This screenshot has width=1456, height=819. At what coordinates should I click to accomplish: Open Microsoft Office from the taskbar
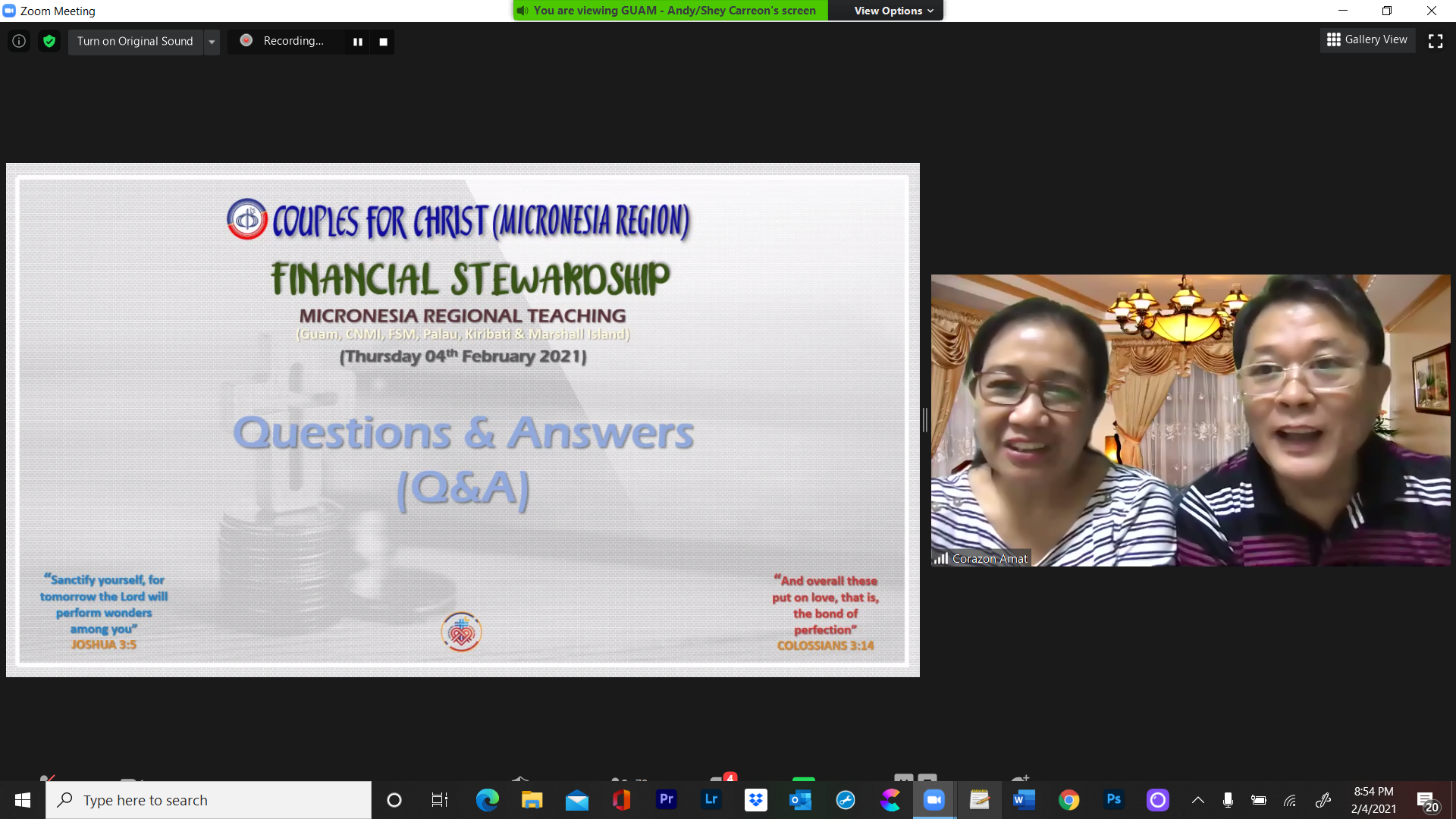pyautogui.click(x=621, y=800)
